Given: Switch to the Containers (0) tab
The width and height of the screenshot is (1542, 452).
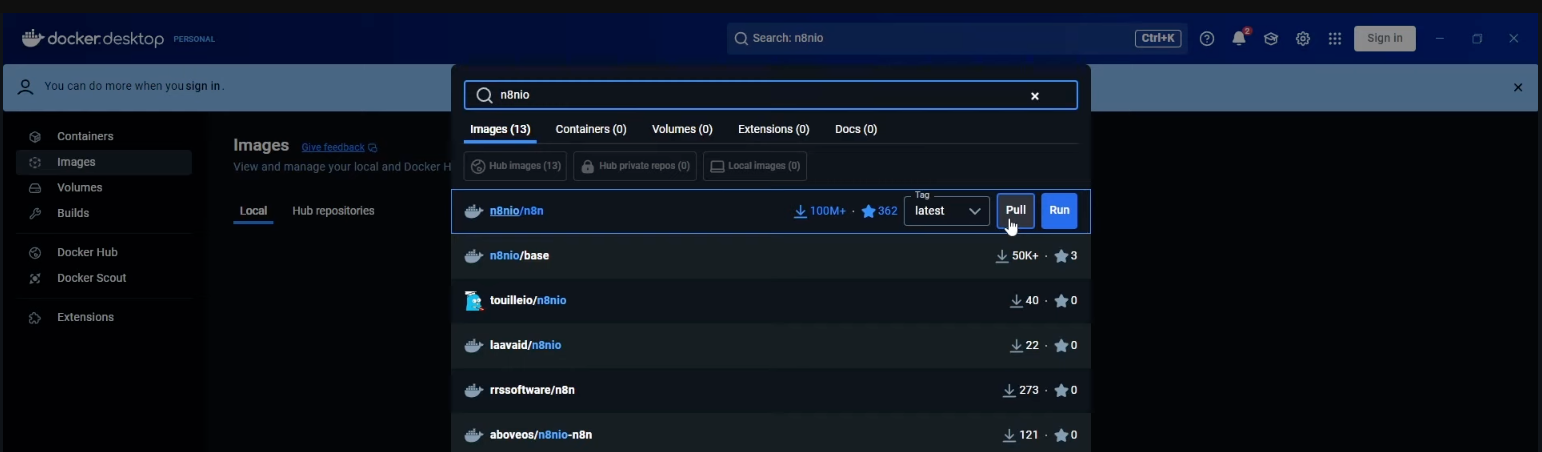Looking at the screenshot, I should [x=591, y=129].
